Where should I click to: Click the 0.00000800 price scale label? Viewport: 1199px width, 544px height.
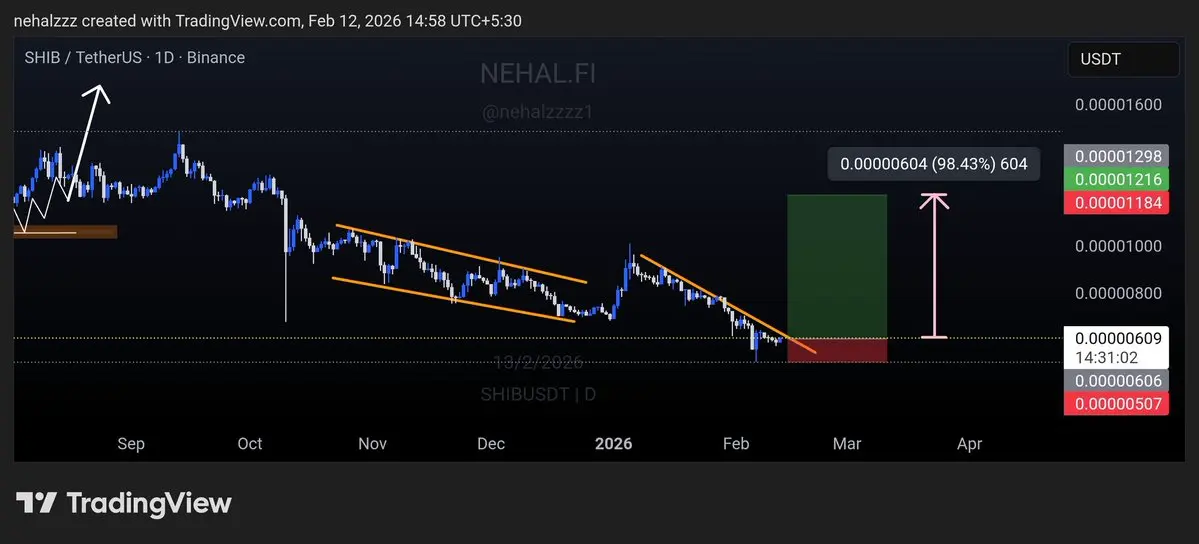coord(1118,293)
